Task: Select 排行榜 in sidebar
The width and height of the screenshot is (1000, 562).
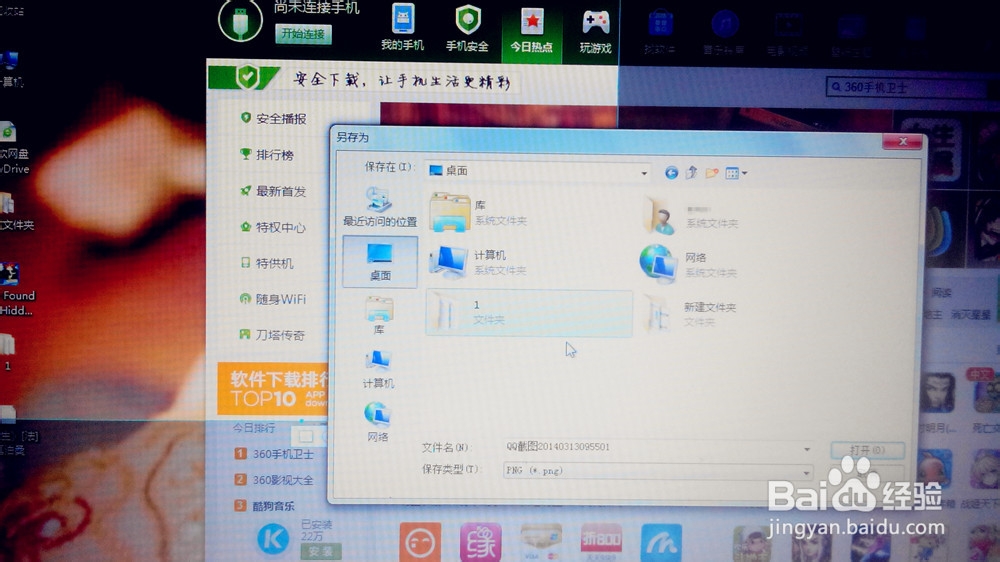Action: [267, 155]
